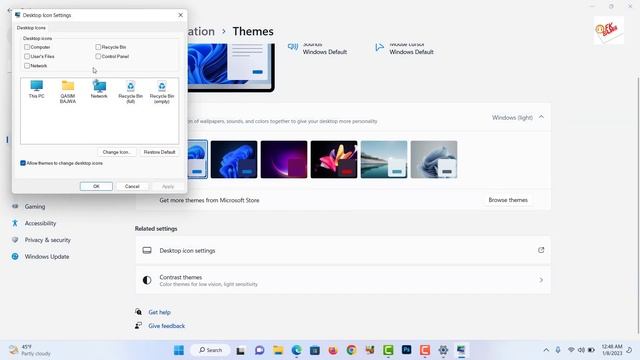Confirm dialog with OK button
This screenshot has height=360, width=640.
(x=96, y=186)
